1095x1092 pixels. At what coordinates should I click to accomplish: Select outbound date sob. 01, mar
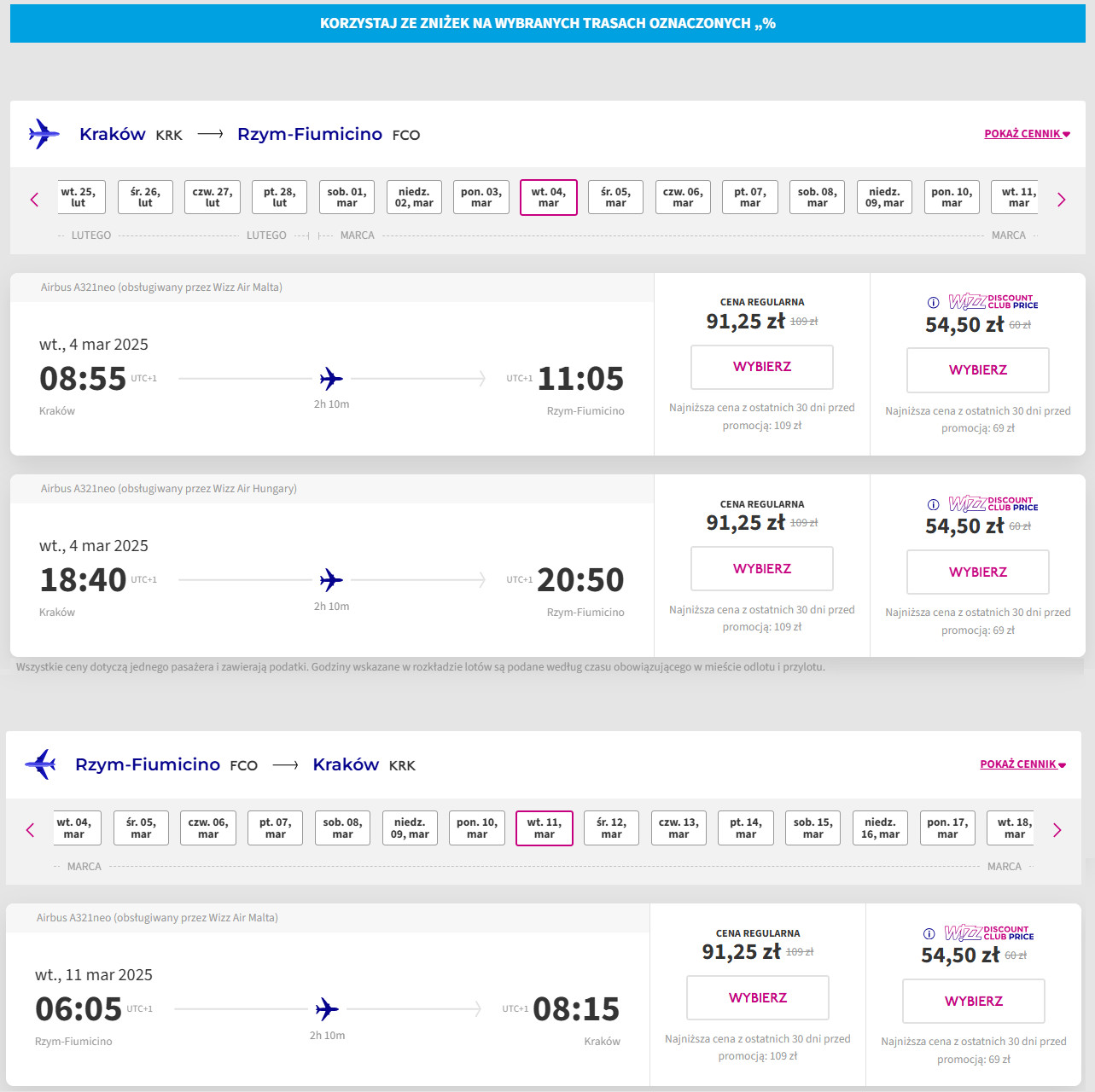click(x=347, y=197)
